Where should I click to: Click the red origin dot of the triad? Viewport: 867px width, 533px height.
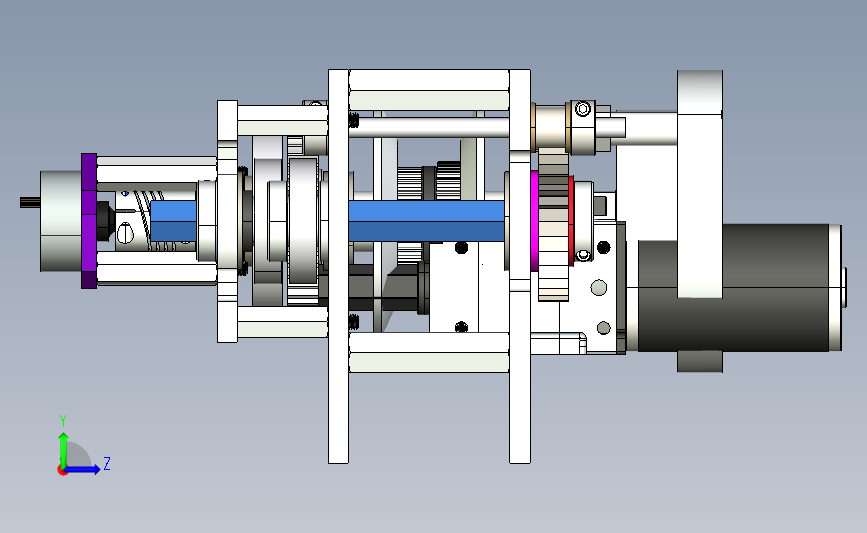(x=62, y=471)
